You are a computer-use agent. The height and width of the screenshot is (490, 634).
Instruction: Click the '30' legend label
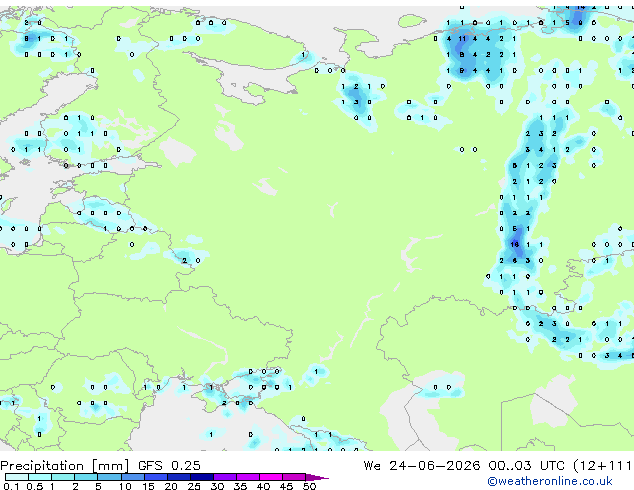[217, 486]
